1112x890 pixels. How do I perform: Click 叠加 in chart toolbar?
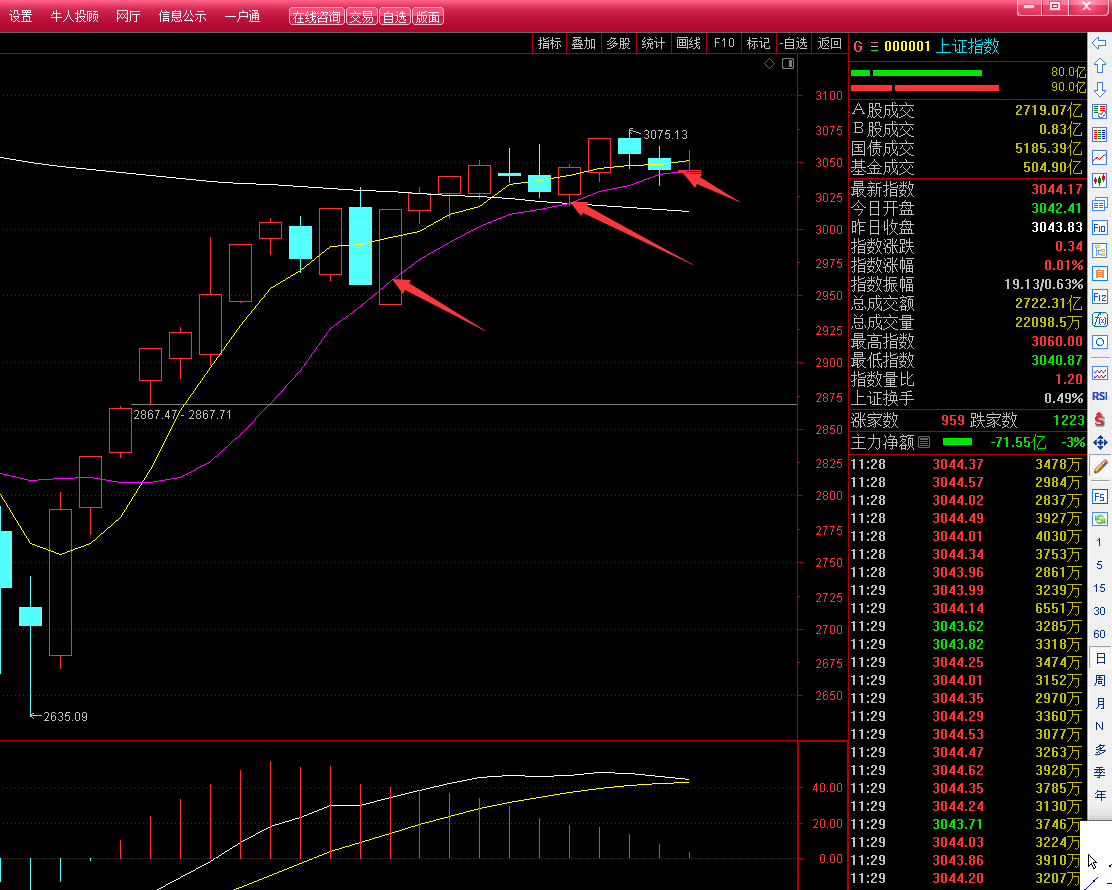[584, 43]
